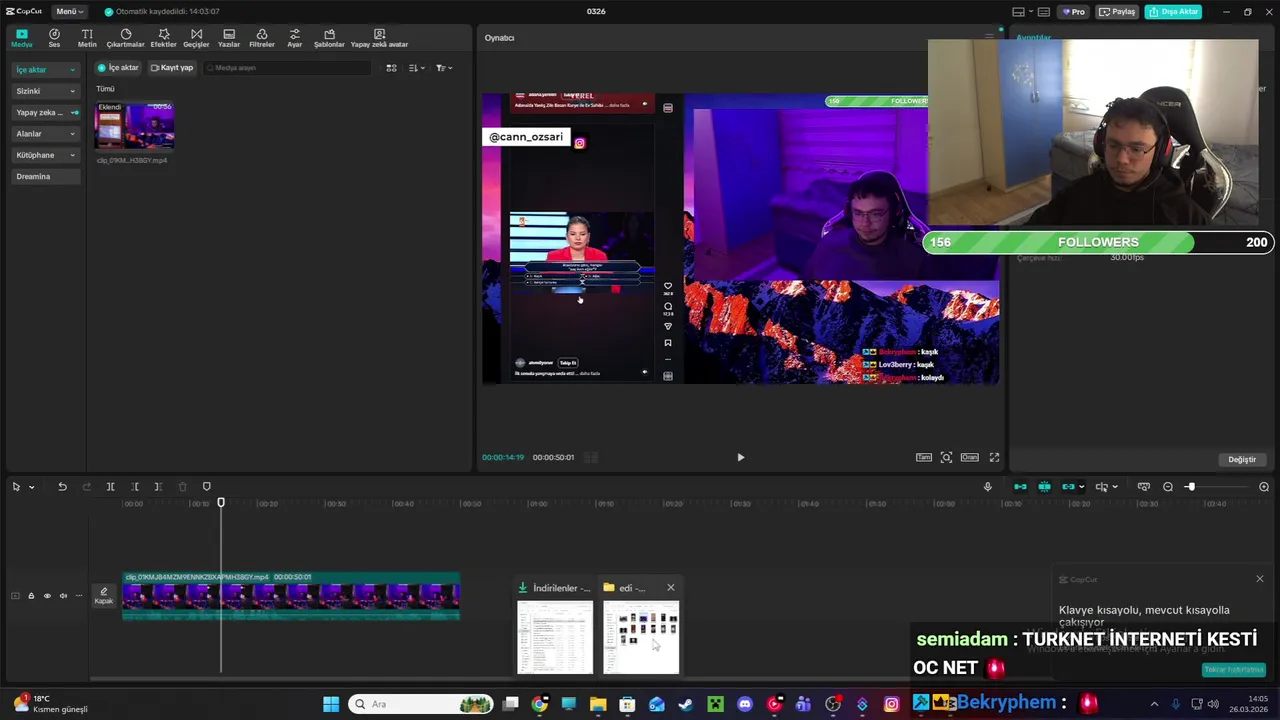Screen dimensions: 1280x720
Task: Expand the Yapay zeka sidebar section
Action: (x=45, y=112)
